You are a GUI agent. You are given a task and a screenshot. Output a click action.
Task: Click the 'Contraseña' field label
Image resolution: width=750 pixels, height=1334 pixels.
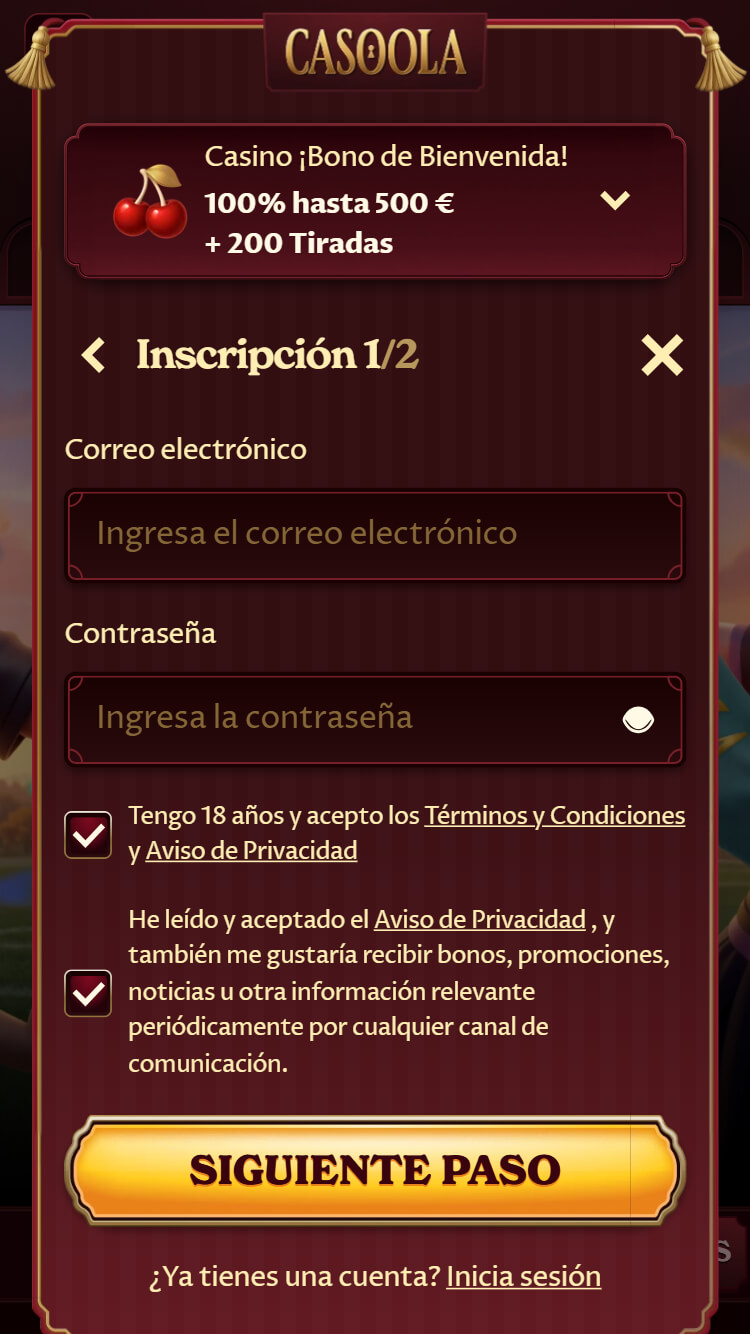(x=140, y=633)
